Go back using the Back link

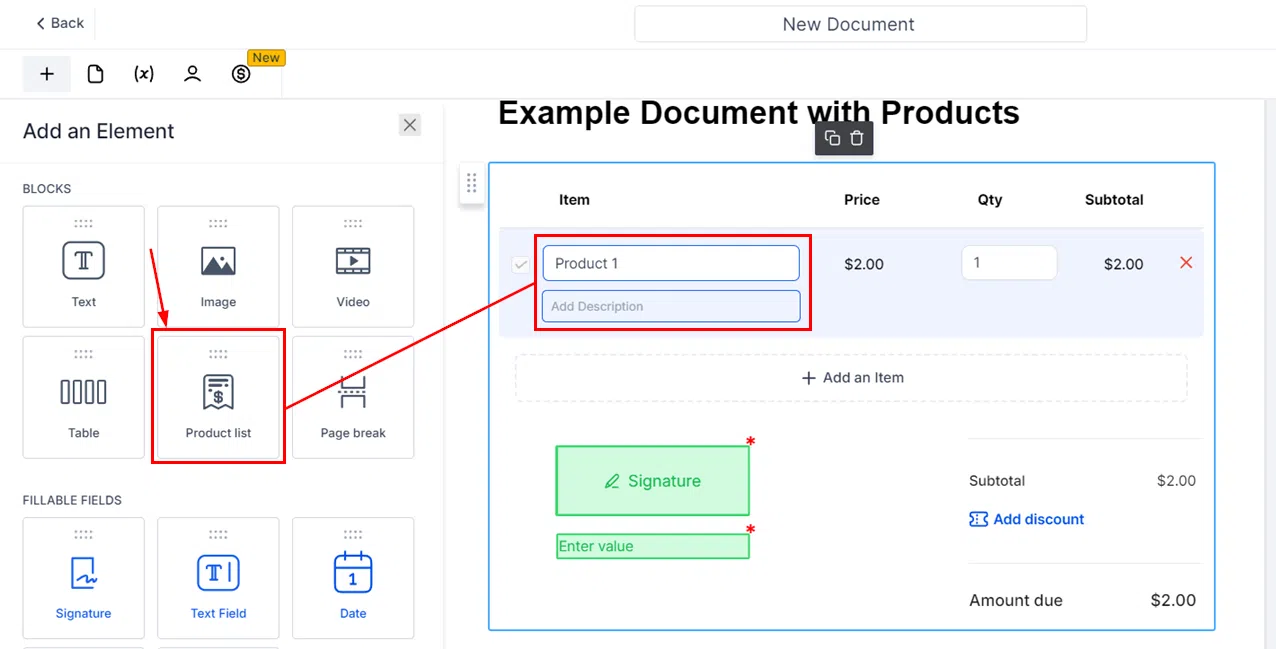click(x=60, y=23)
